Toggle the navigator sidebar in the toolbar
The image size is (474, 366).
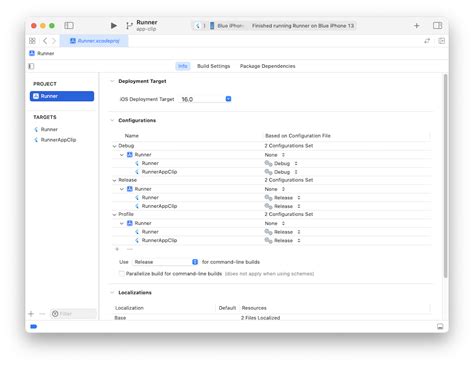[69, 26]
